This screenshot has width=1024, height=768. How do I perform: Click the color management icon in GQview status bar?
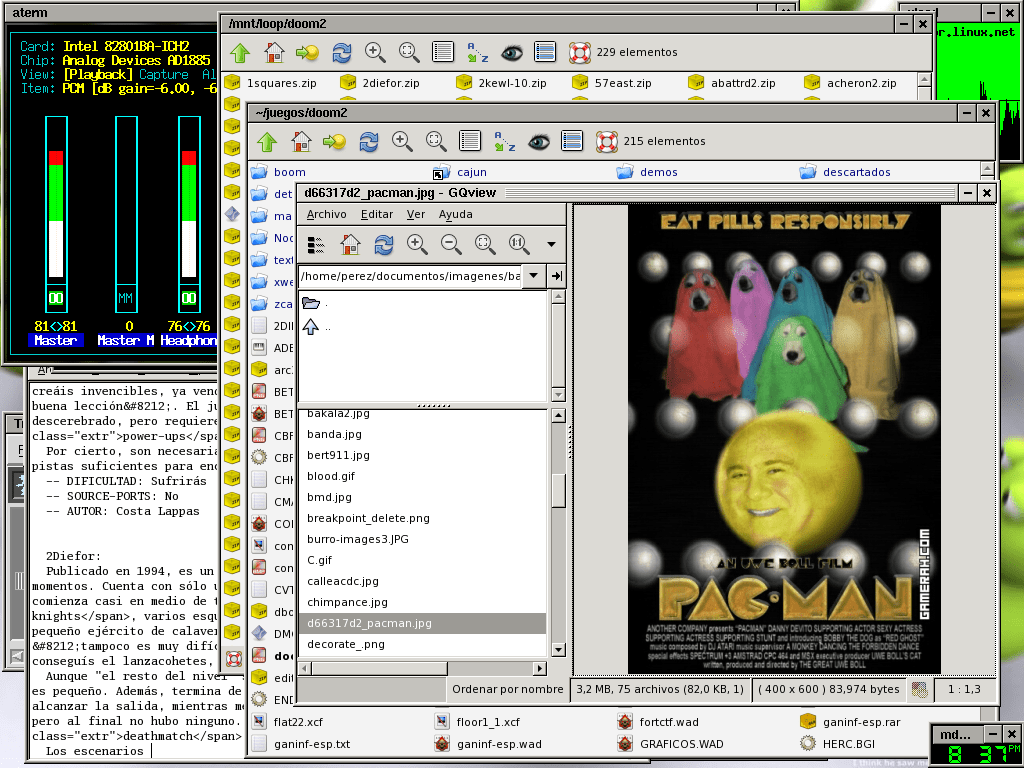[x=920, y=689]
